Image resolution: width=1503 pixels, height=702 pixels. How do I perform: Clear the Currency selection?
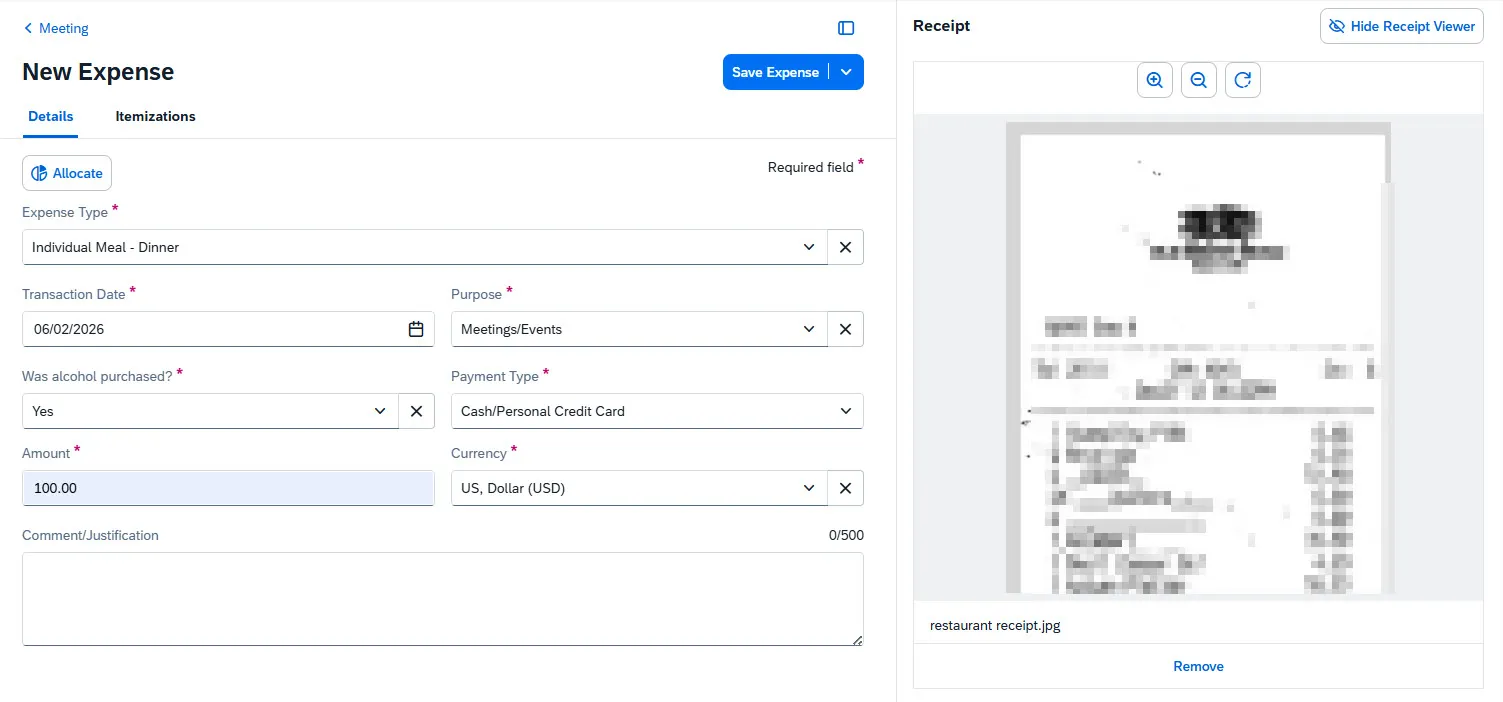click(x=845, y=488)
